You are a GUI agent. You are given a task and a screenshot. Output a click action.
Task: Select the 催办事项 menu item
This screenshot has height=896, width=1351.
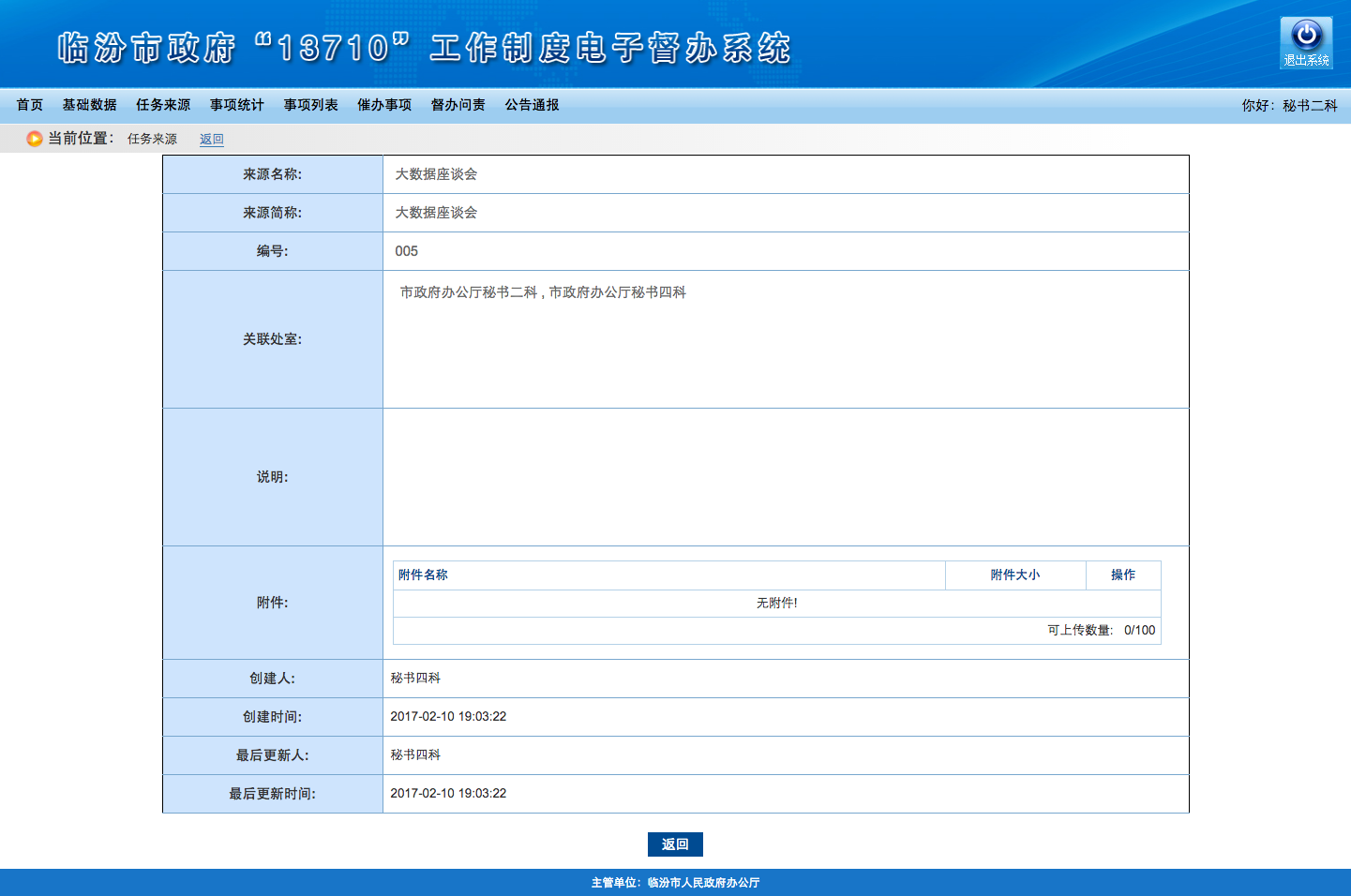pos(384,105)
